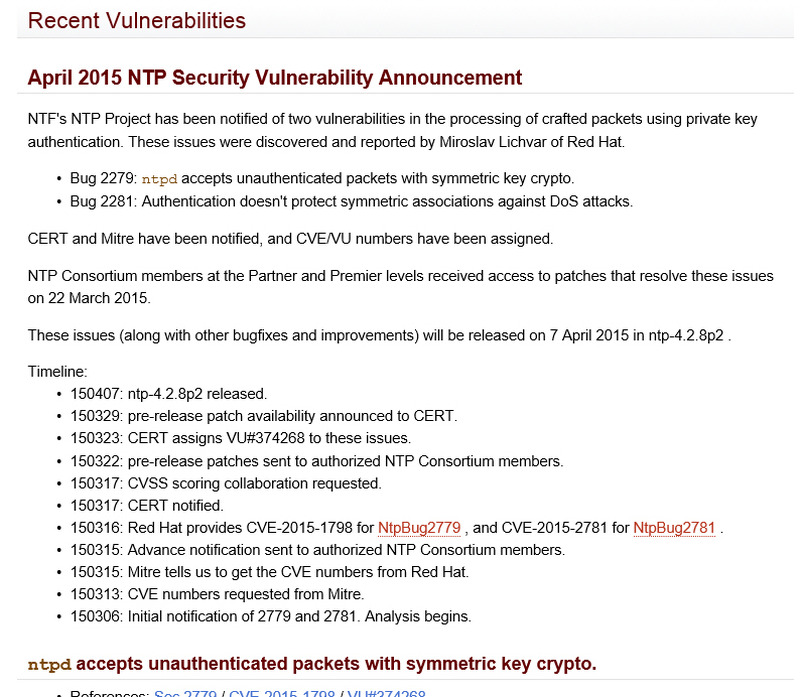The image size is (800, 697).
Task: Click the Recent Vulnerabilities page heading
Action: pos(136,20)
